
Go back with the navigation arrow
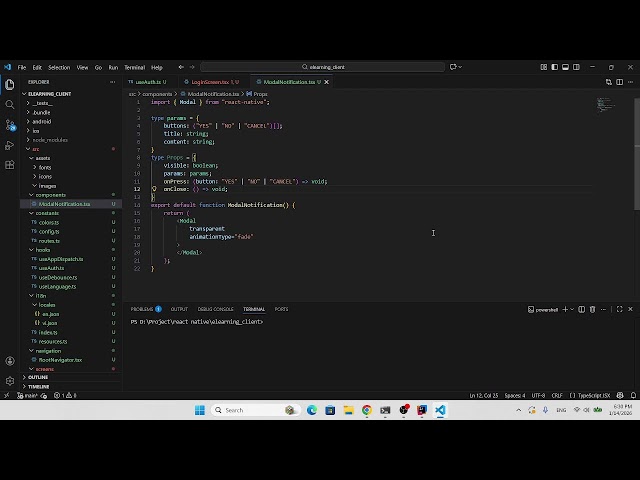181,67
